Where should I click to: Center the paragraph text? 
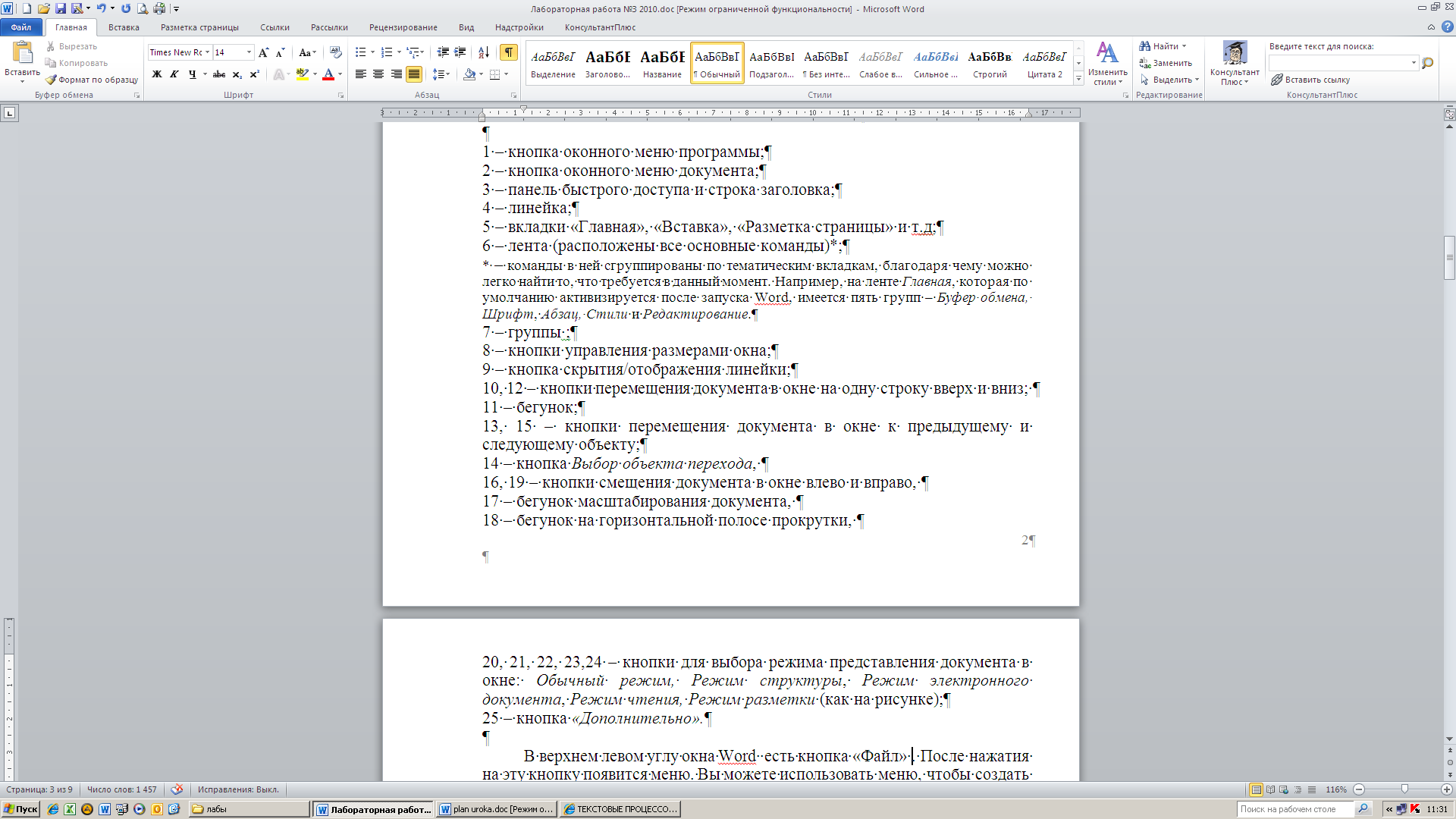(378, 74)
